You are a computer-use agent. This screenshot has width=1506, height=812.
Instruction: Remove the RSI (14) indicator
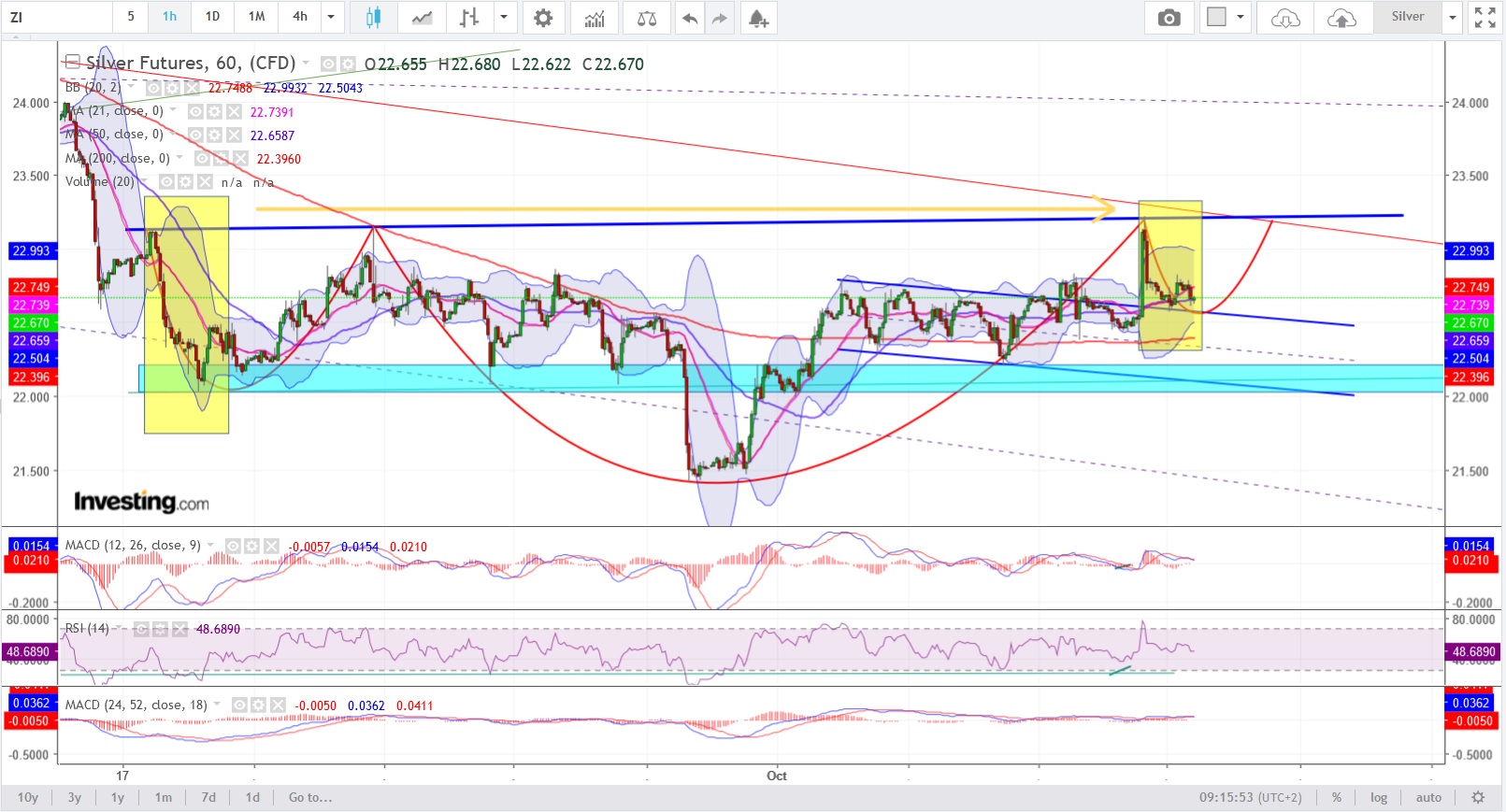[x=179, y=629]
